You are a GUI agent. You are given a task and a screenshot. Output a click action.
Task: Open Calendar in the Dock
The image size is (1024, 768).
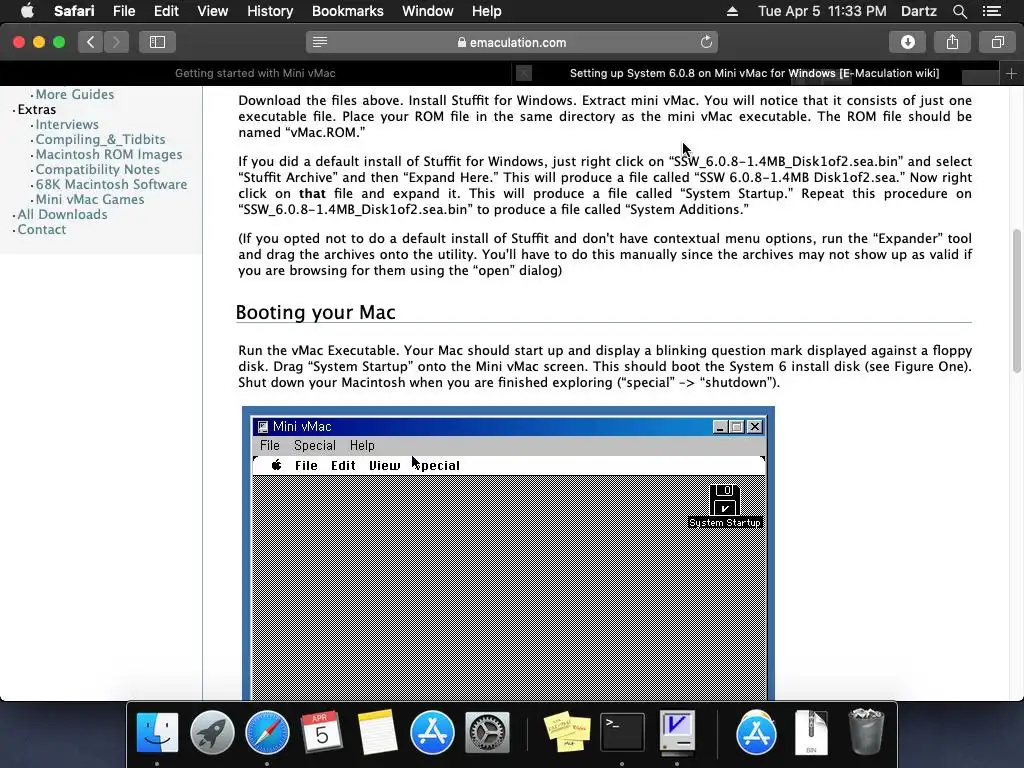click(x=321, y=732)
